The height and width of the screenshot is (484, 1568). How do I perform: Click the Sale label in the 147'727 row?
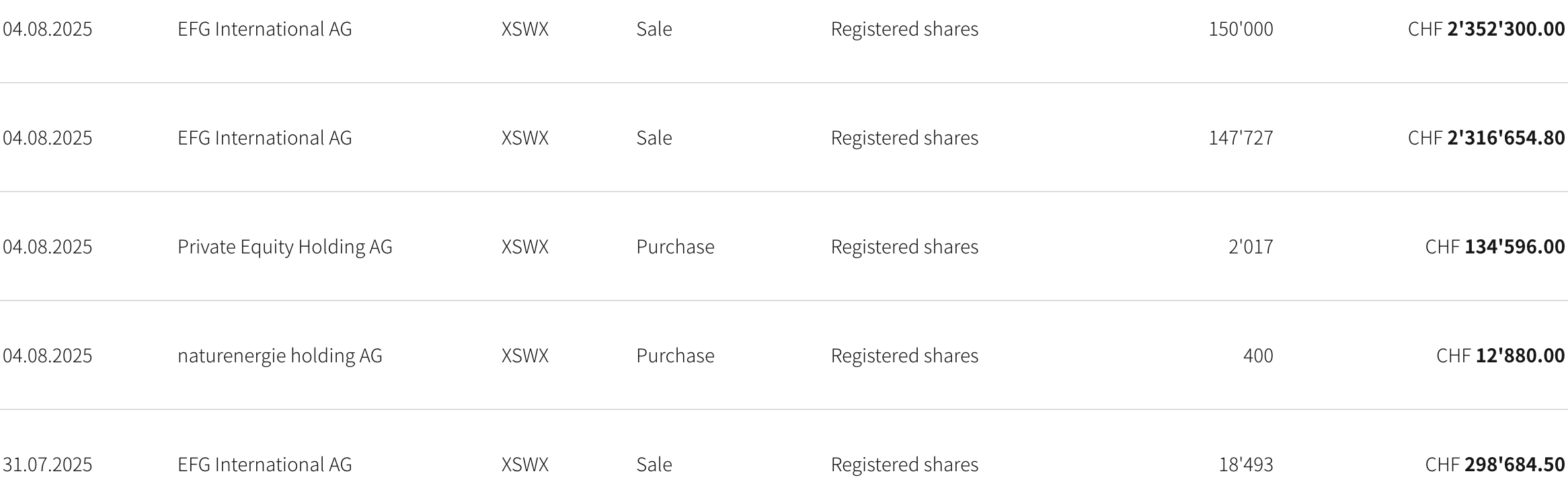(654, 138)
